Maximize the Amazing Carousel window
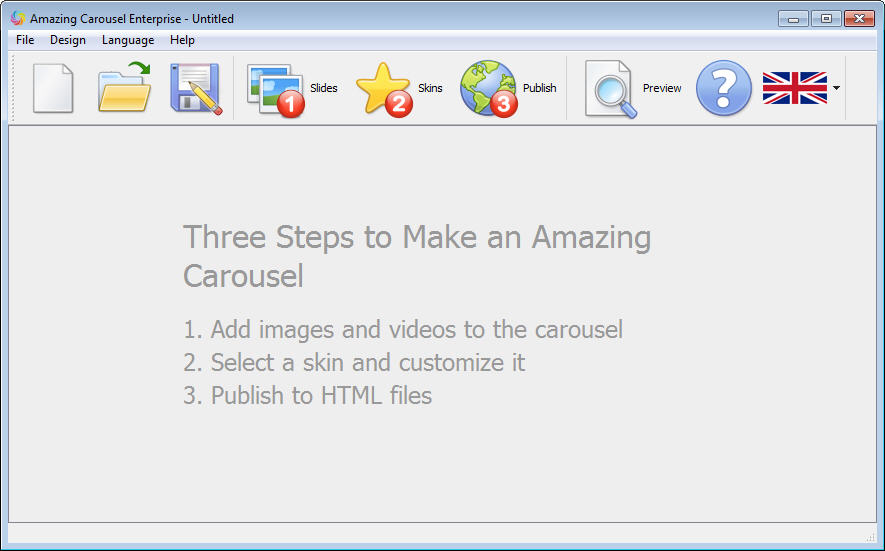The height and width of the screenshot is (551, 885). [x=826, y=18]
